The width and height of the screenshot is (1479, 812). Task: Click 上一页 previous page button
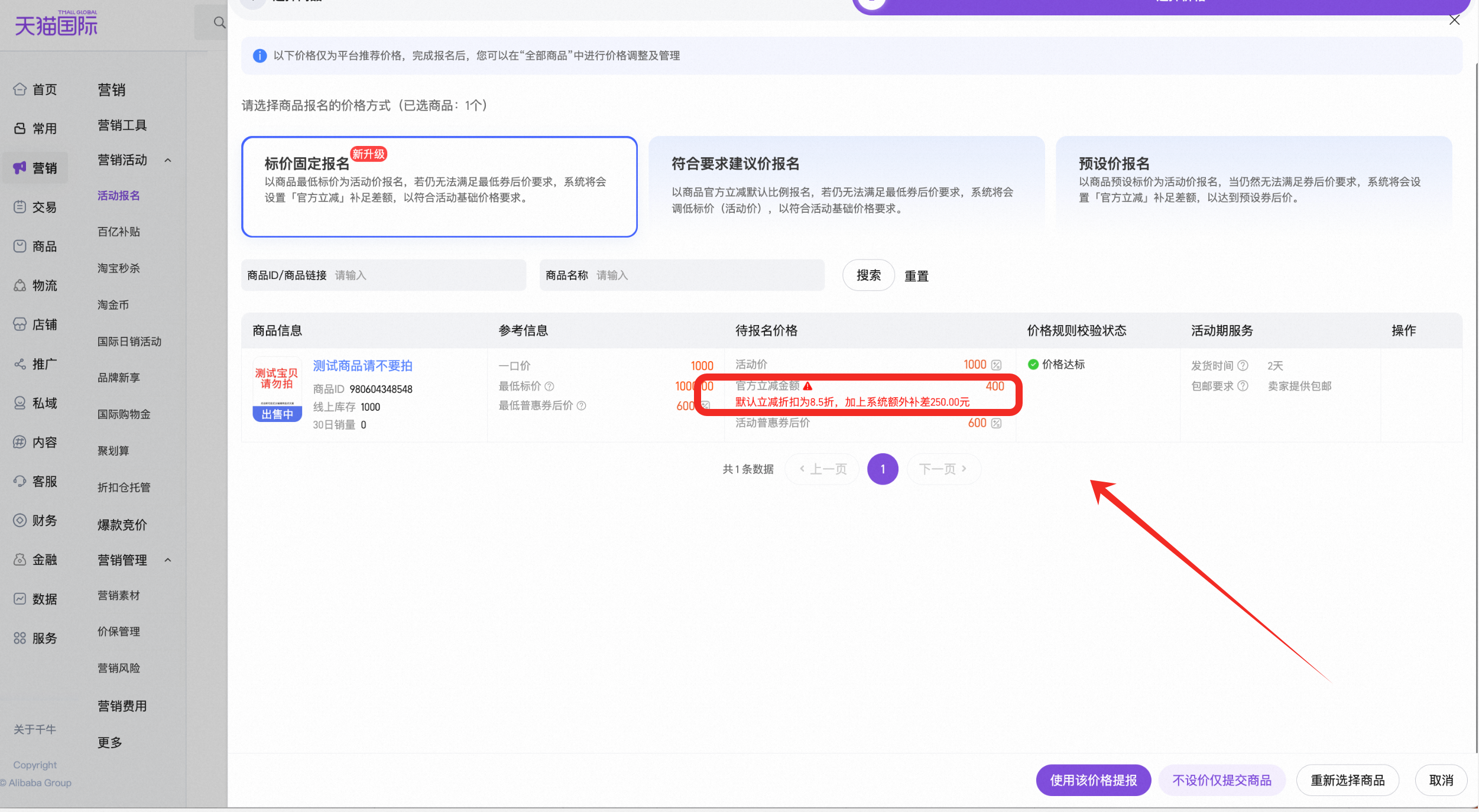click(822, 469)
